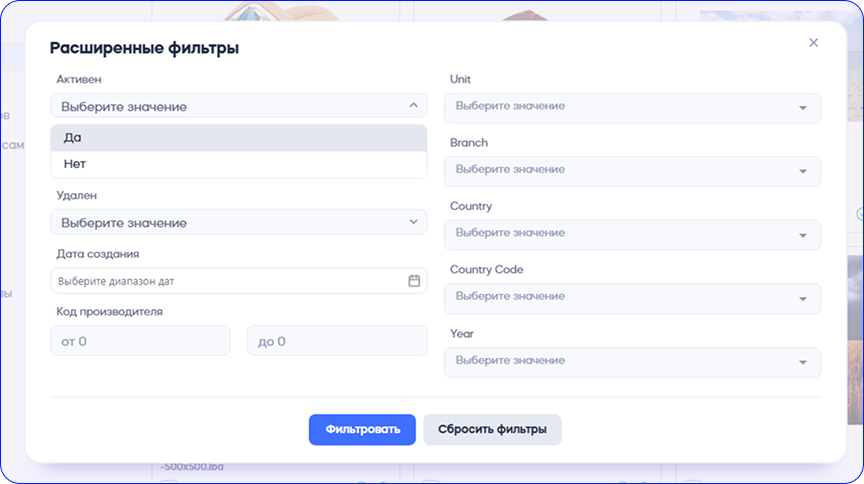Click the Фильтровать button
864x484 pixels.
[x=362, y=430]
